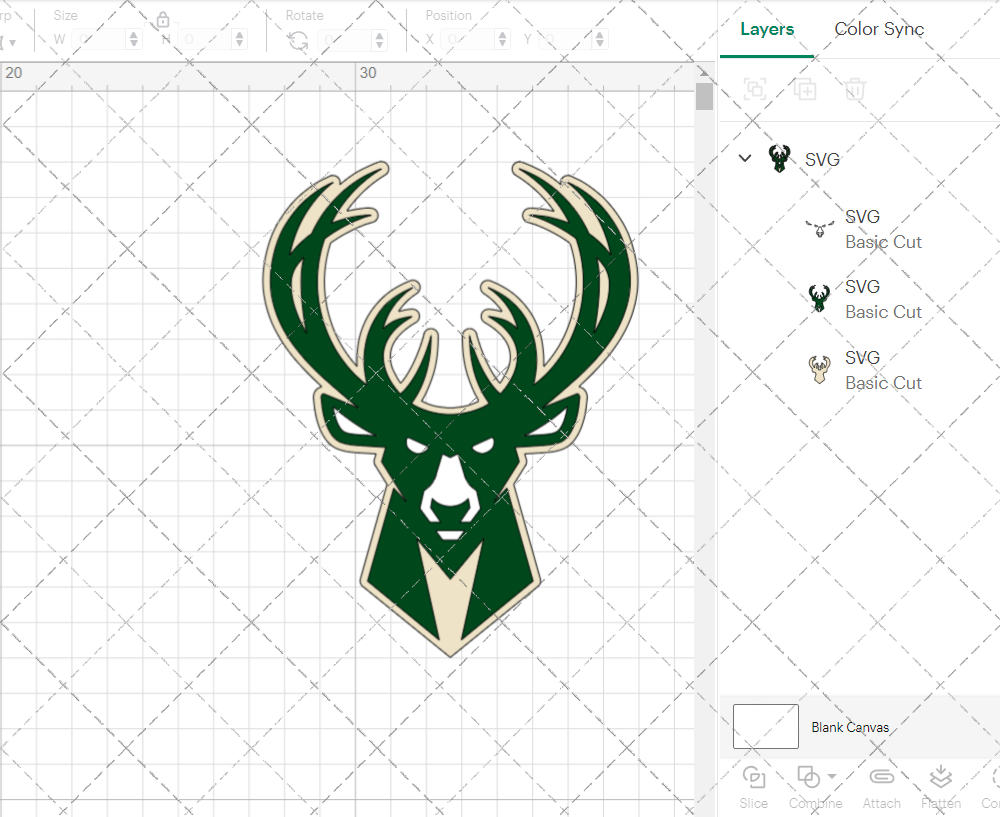Click the canvas scroll up arrow
The image size is (1000, 817).
pos(704,71)
